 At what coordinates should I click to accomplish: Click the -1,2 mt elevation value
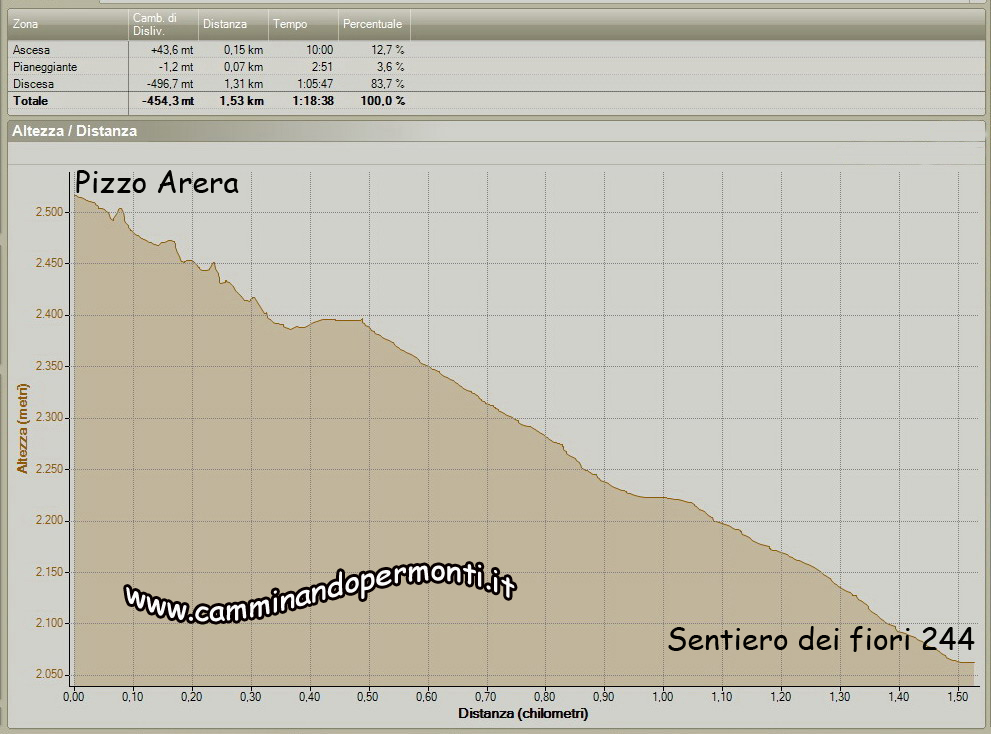click(x=176, y=67)
